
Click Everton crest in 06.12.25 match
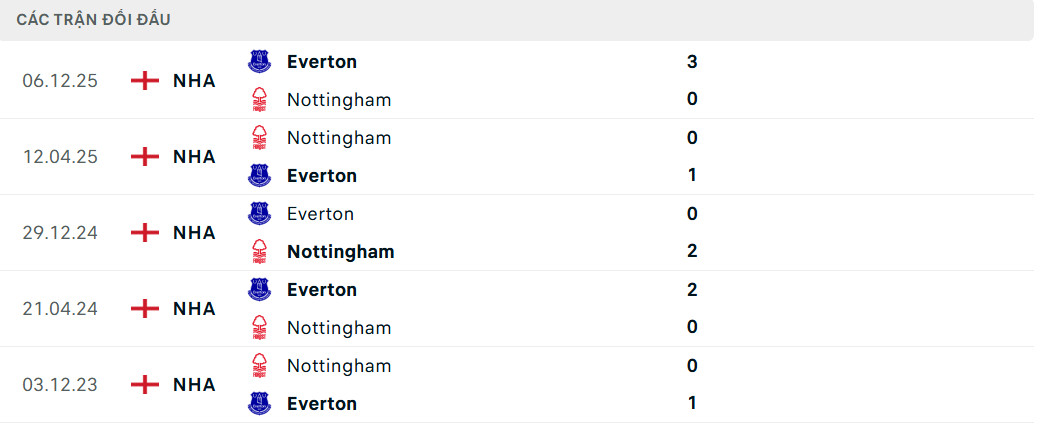tap(259, 62)
